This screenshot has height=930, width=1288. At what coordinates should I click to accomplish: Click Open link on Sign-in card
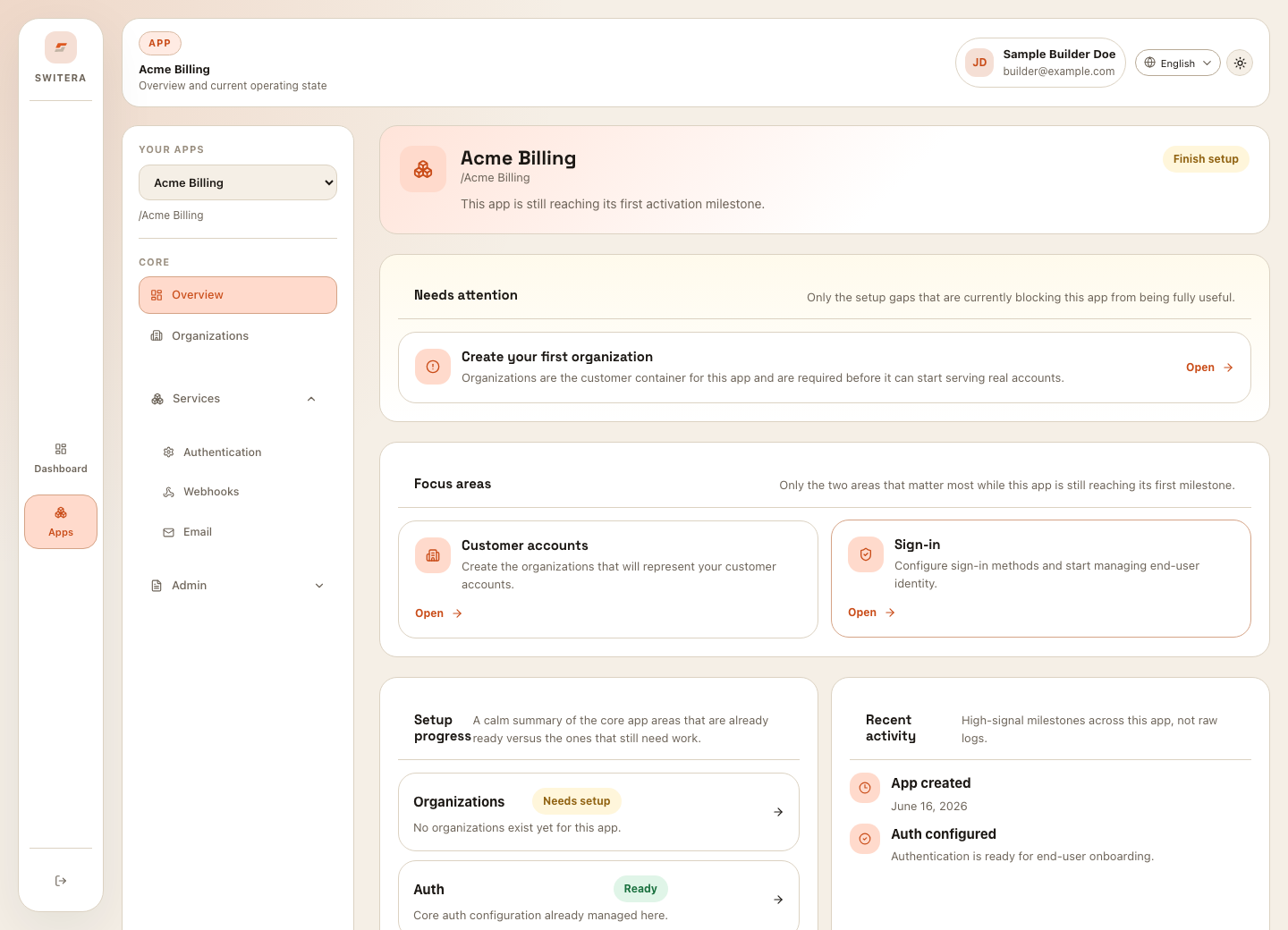pos(871,613)
